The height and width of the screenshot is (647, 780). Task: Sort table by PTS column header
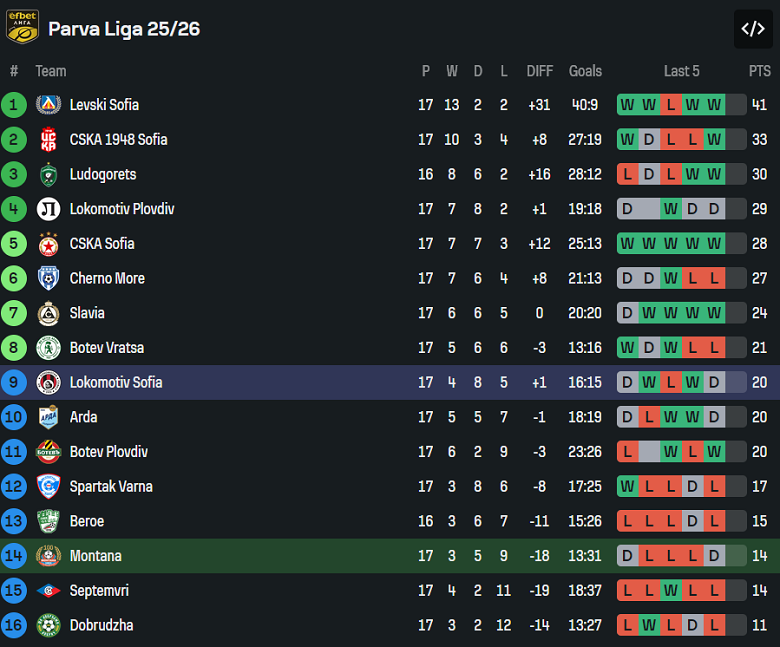click(759, 71)
